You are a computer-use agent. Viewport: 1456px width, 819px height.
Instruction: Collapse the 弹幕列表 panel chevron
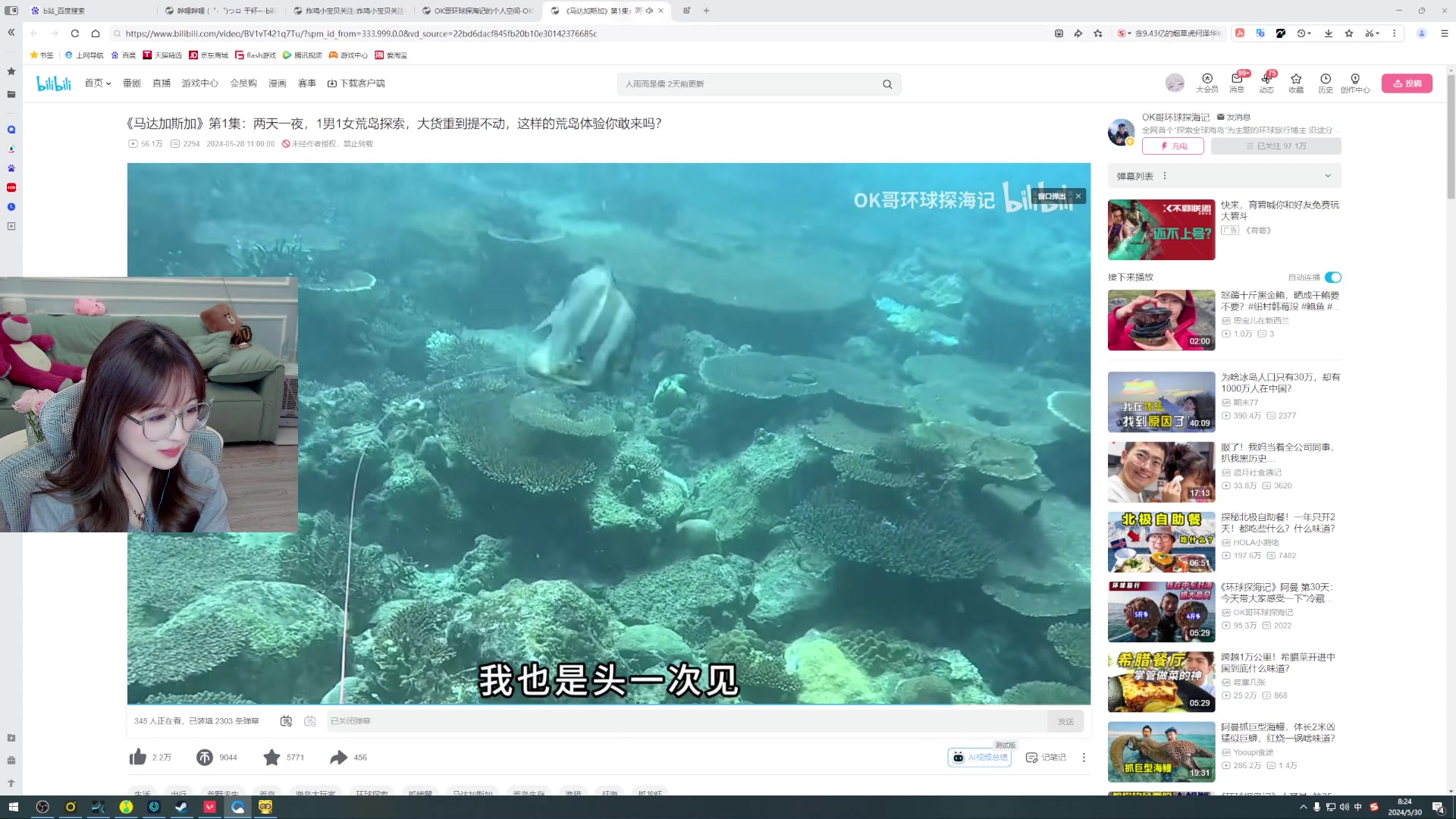(1327, 175)
